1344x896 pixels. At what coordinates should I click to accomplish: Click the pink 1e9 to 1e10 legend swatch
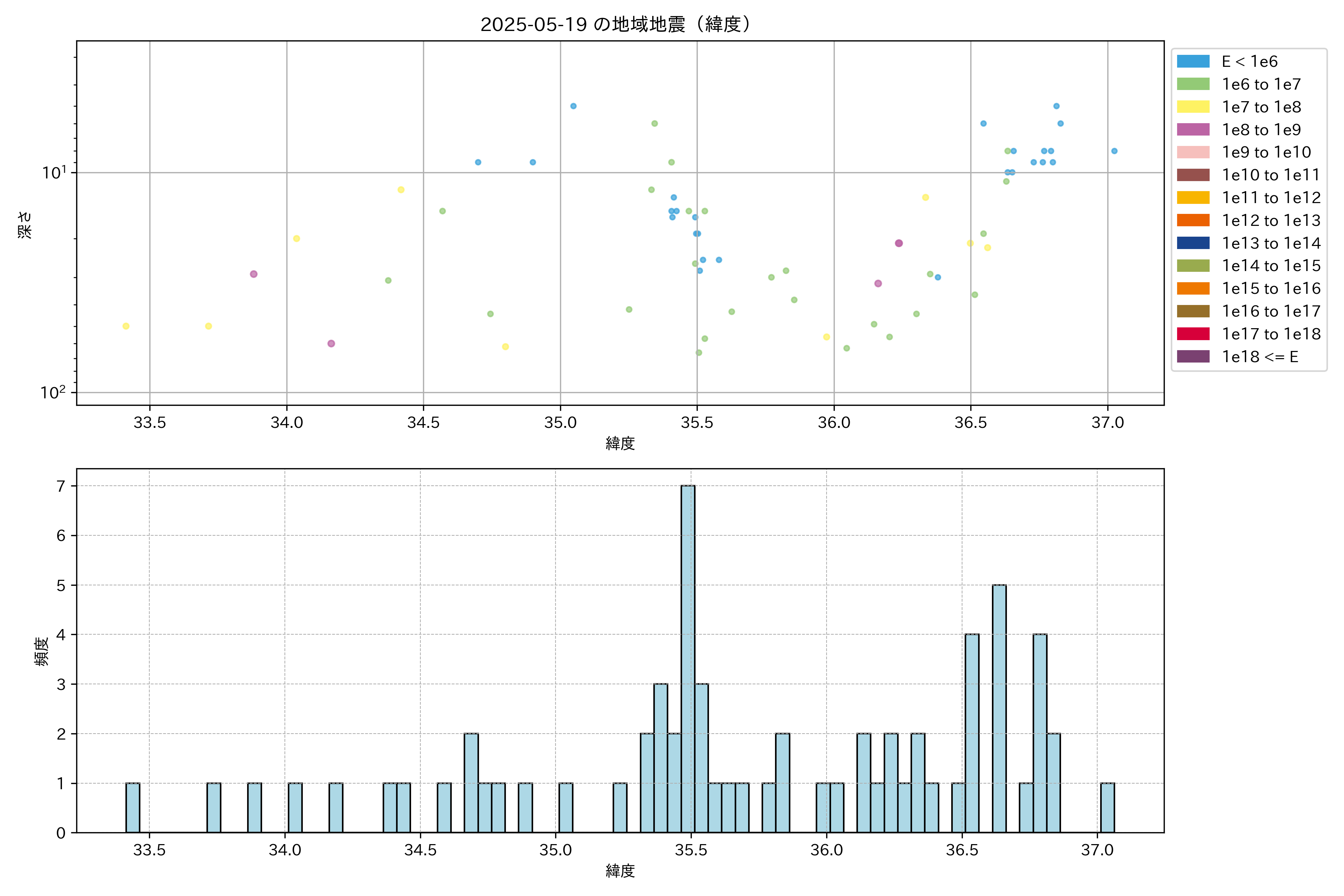click(x=1192, y=153)
